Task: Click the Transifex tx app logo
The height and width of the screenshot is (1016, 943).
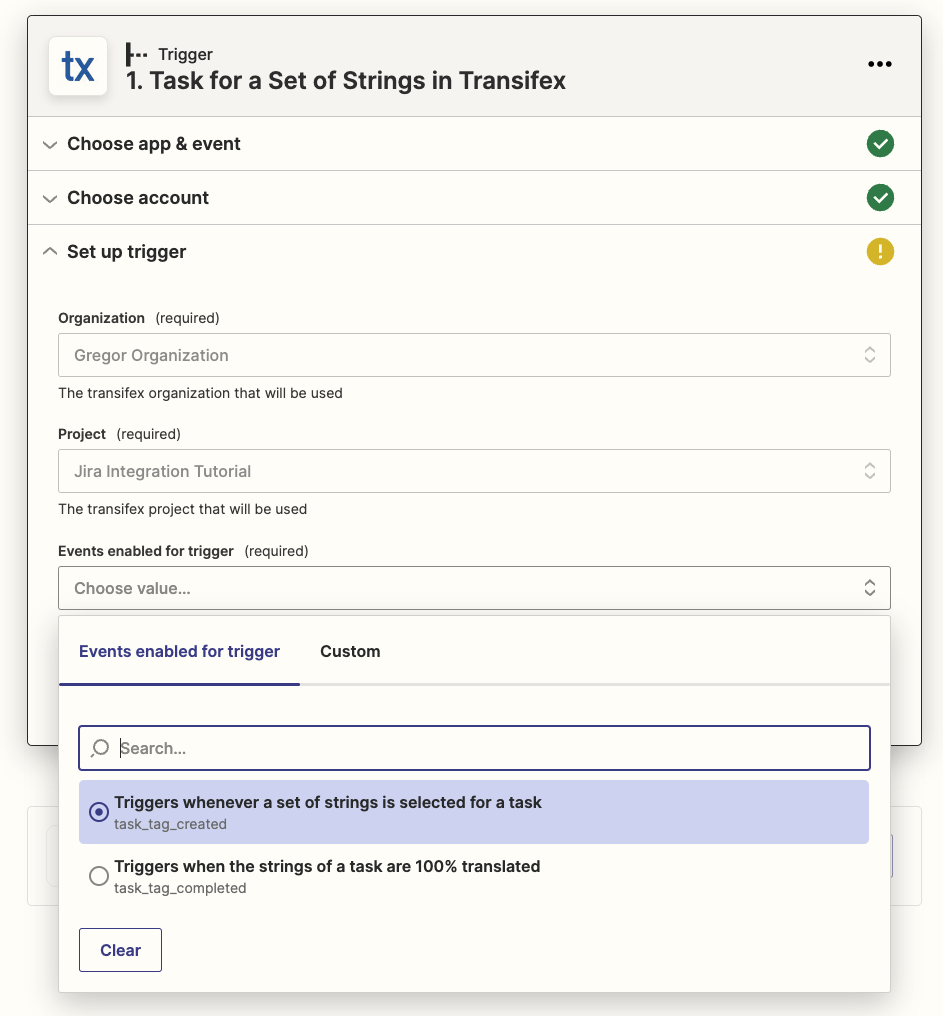Action: point(78,66)
